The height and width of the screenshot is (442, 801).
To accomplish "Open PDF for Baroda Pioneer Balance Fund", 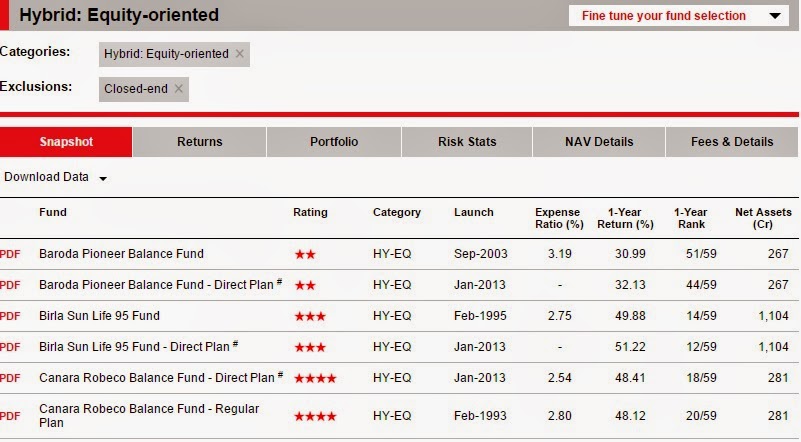I will (x=9, y=254).
